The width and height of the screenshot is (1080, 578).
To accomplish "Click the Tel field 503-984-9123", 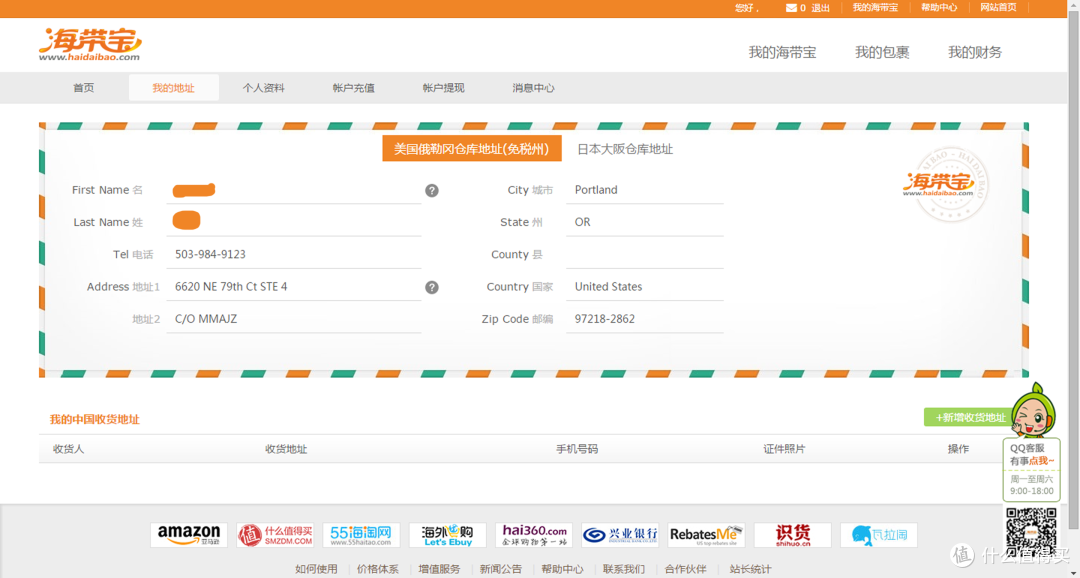I will (293, 254).
